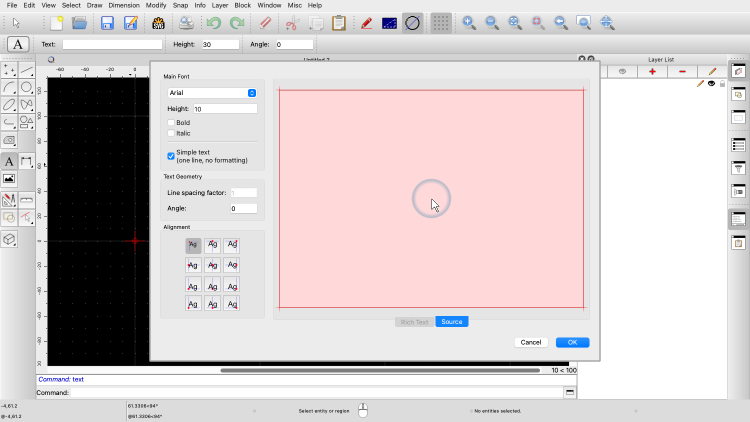
Task: Click the Paste clipboard icon
Action: [339, 22]
